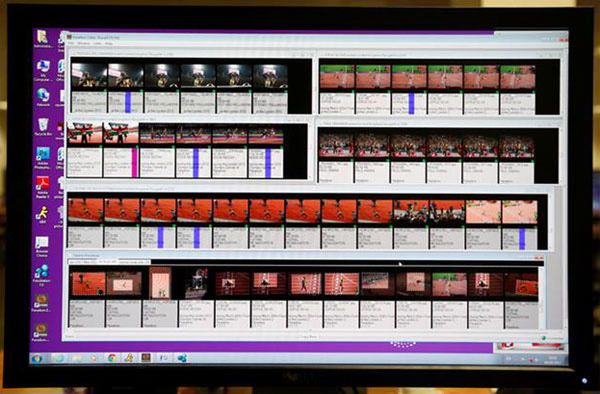Click the yellow AIM figure taskbar icon
Screen dimensions: 600x394
129,358
